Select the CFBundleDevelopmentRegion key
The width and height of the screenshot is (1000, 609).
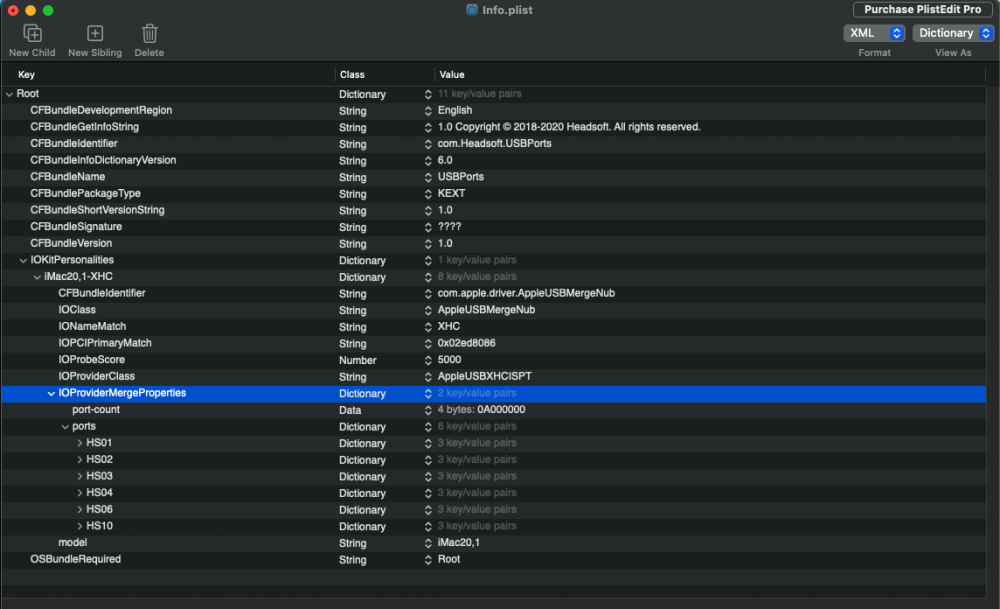(x=101, y=110)
